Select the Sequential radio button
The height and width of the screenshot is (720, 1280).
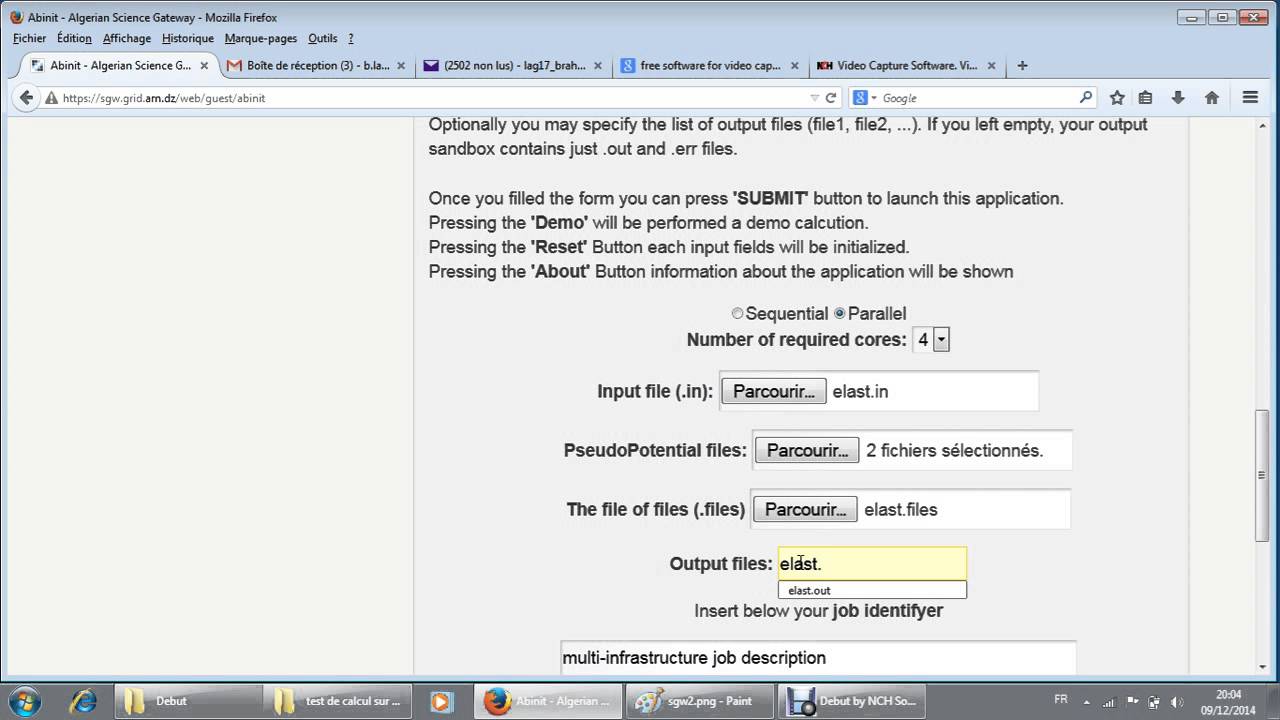[x=737, y=314]
